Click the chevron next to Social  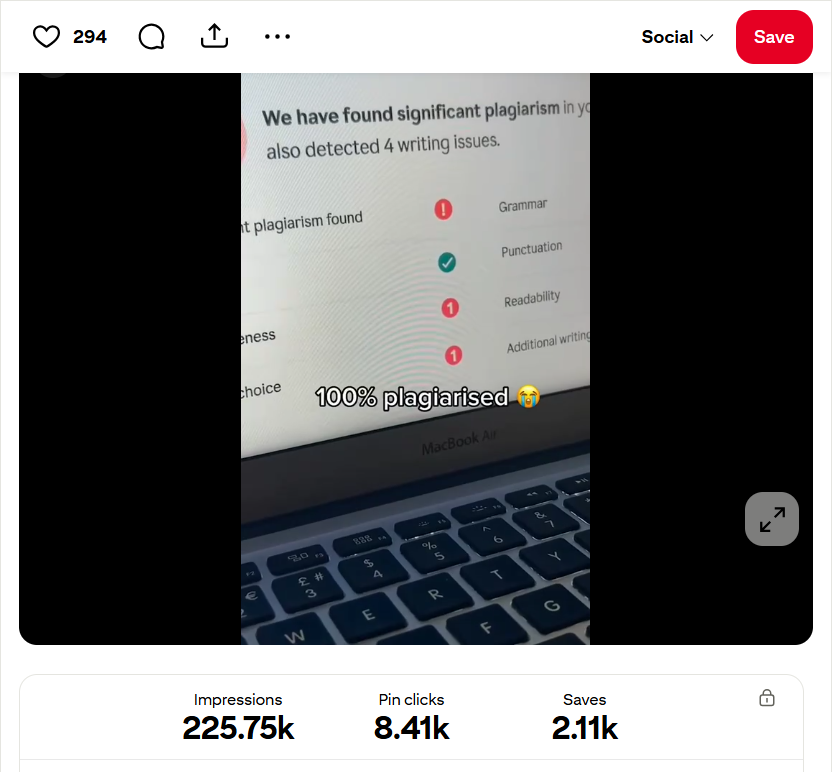pos(707,38)
